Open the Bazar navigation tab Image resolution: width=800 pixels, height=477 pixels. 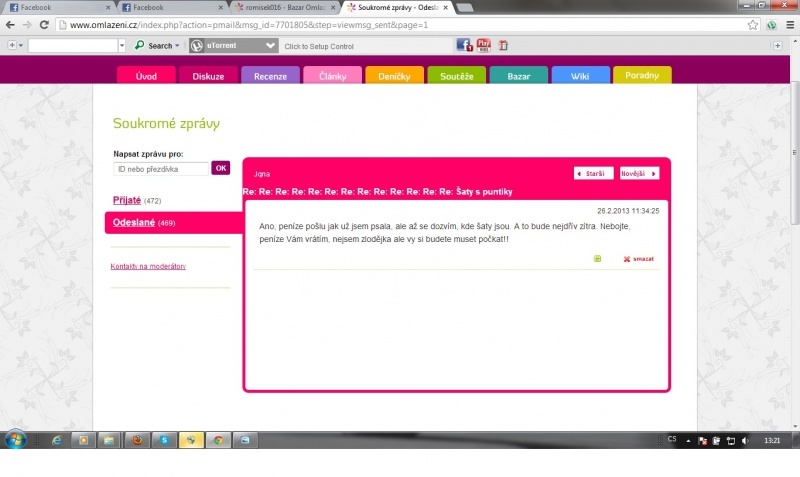click(518, 76)
